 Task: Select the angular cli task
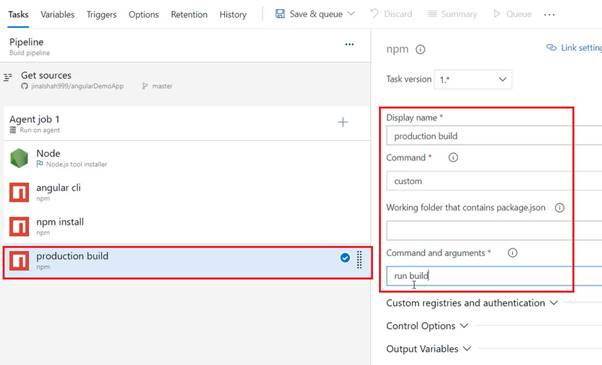187,192
